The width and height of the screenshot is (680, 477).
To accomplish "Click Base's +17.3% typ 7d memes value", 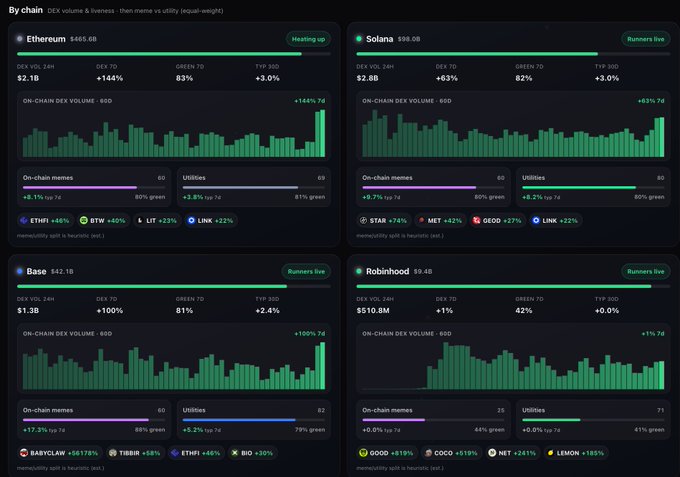I will click(x=44, y=430).
